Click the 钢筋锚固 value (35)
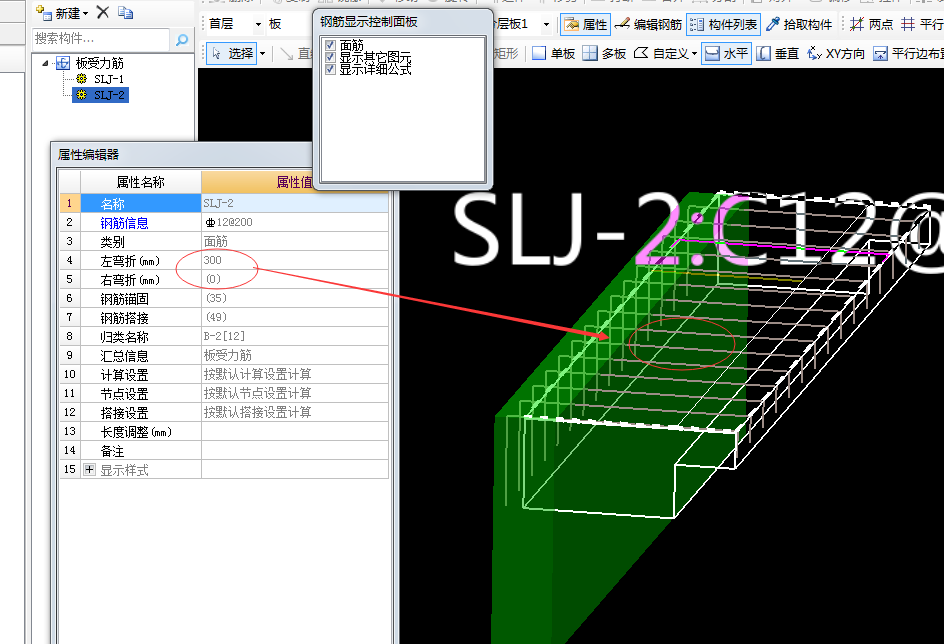 click(216, 298)
